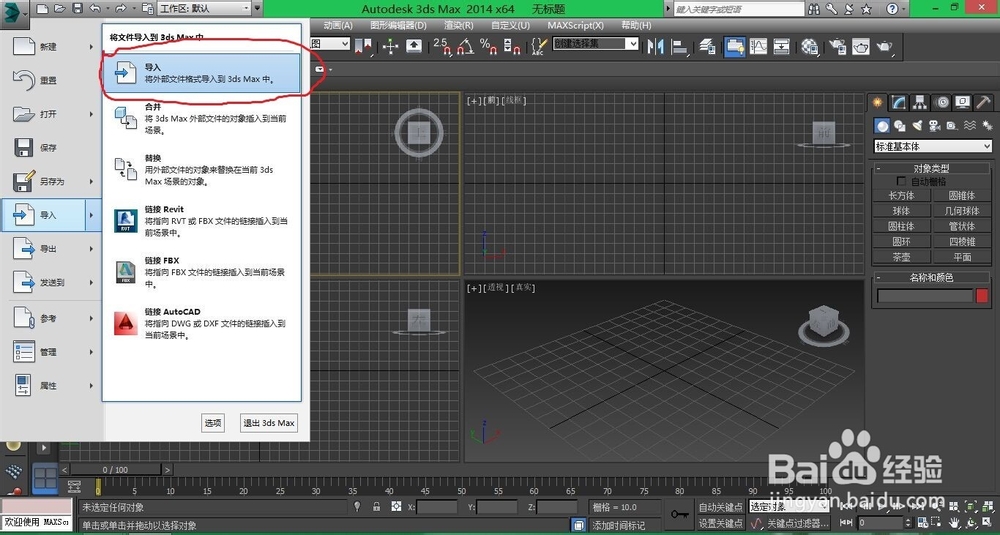The height and width of the screenshot is (535, 1000).
Task: Open the layer manager icon
Action: (707, 47)
